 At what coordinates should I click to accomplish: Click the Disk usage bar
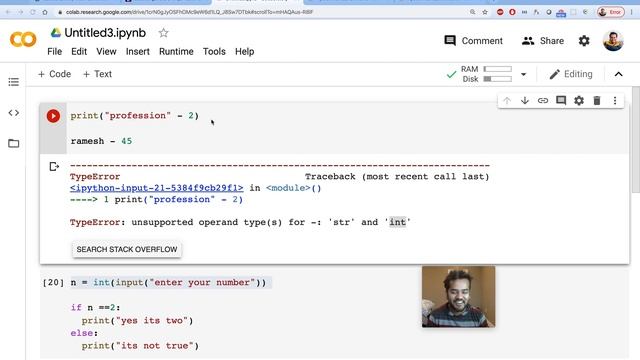tap(498, 79)
